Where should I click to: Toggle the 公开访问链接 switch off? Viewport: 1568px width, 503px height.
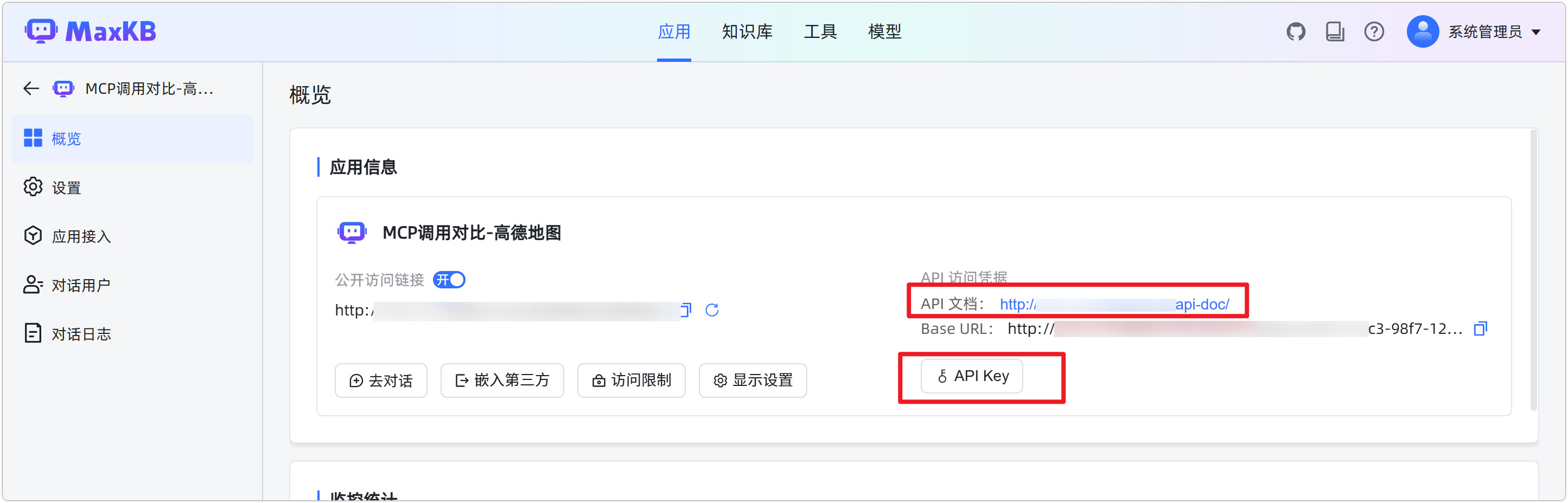tap(449, 280)
